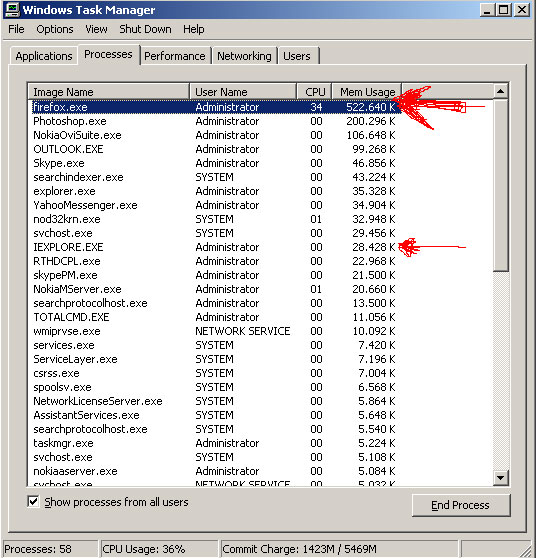Open the Users tab

(x=297, y=56)
